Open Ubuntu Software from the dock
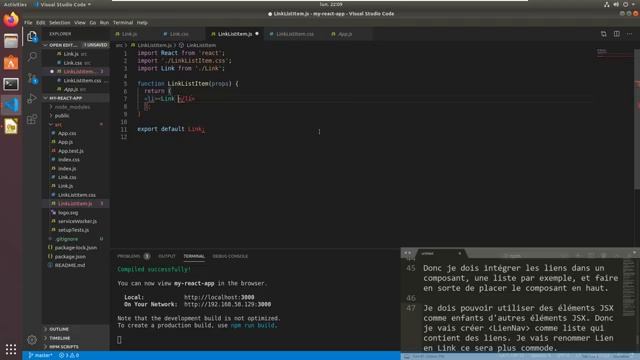Viewport: 640px width, 360px height. [x=11, y=62]
